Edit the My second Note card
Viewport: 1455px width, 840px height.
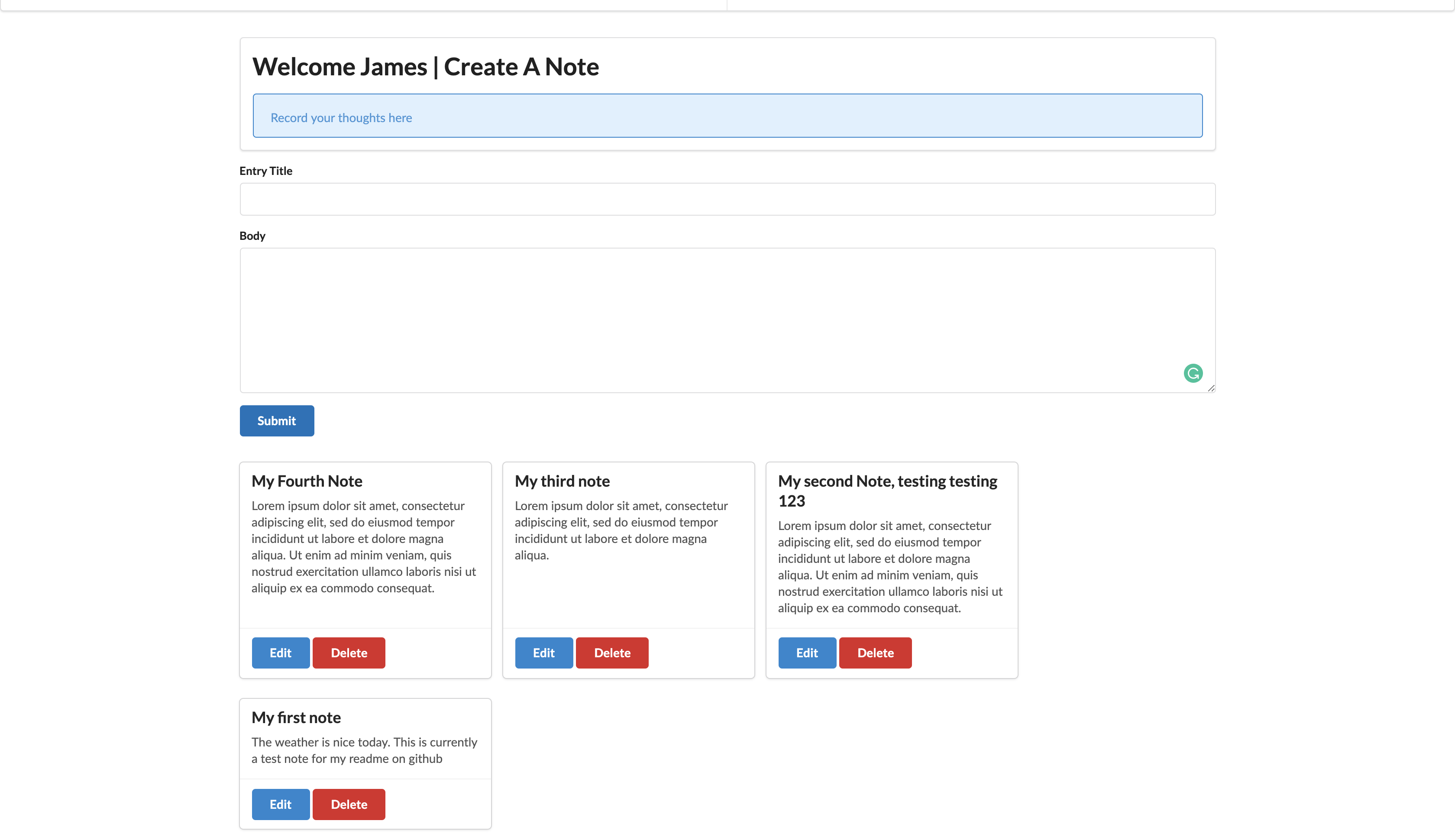[807, 653]
